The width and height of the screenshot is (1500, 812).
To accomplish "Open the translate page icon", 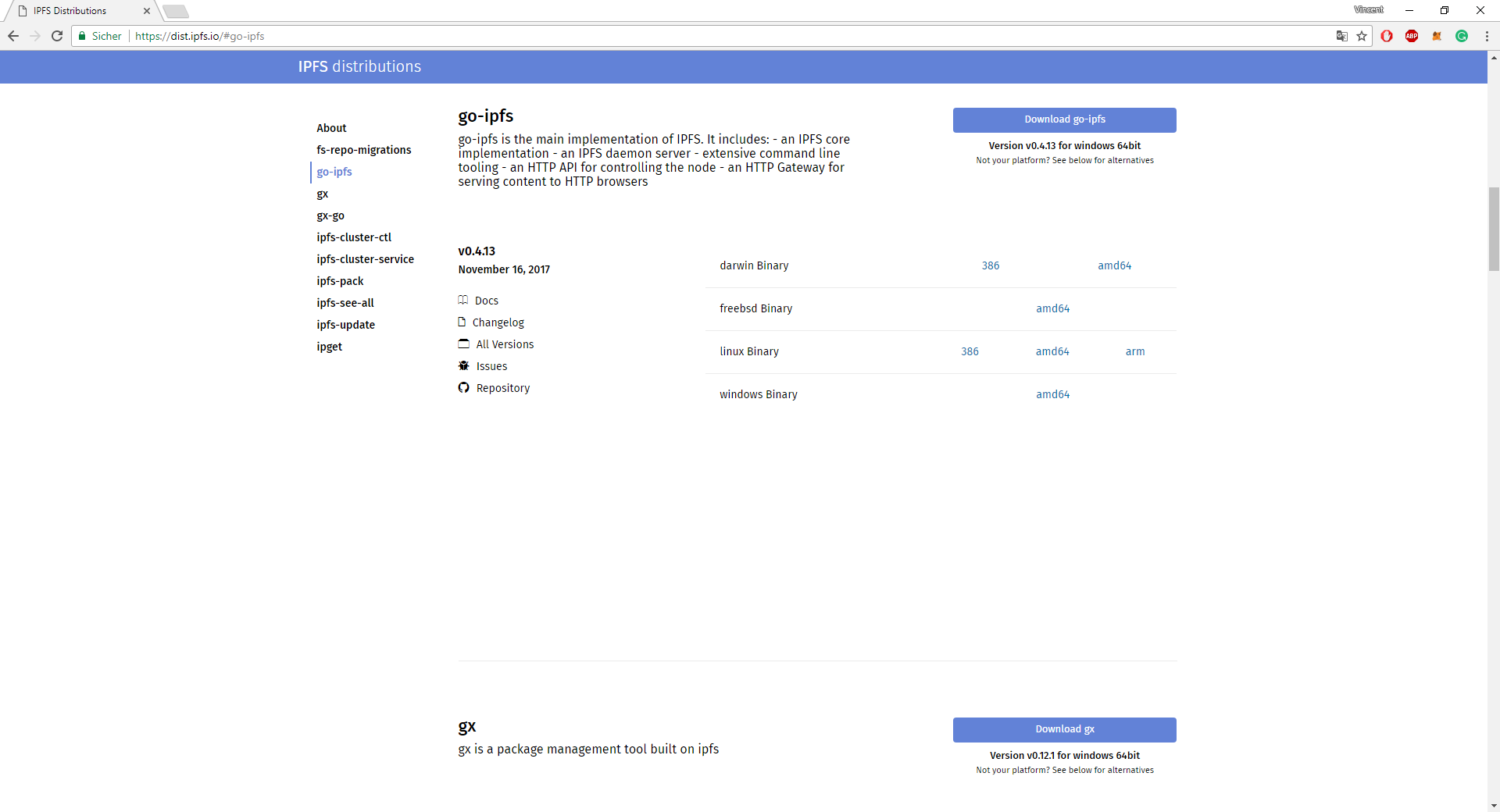I will [x=1342, y=36].
